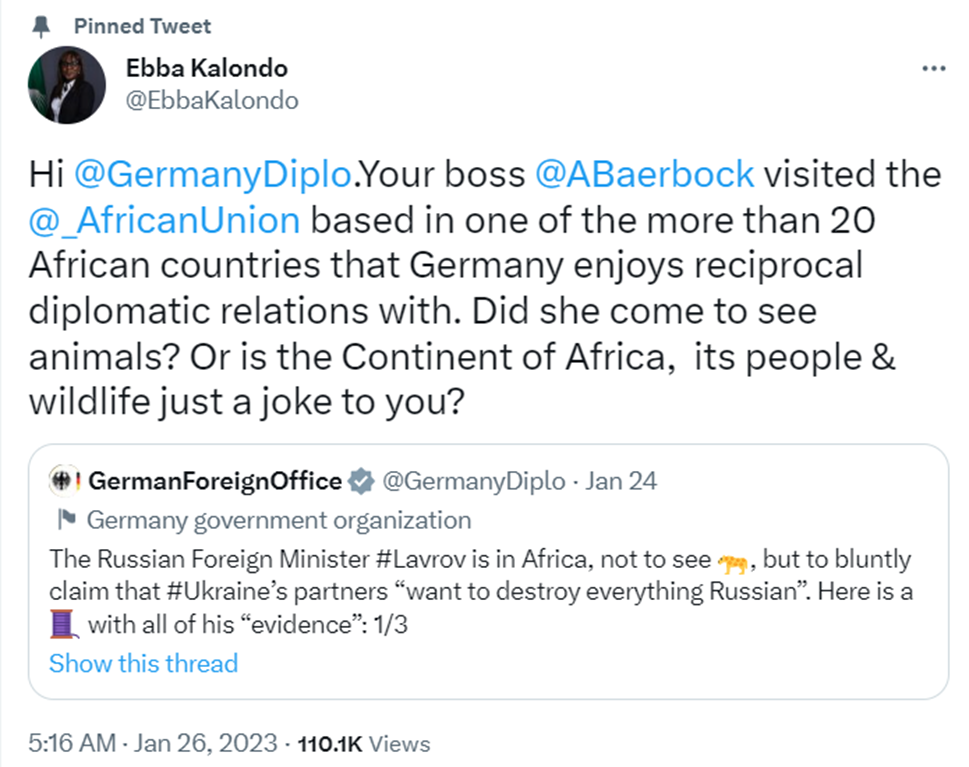The height and width of the screenshot is (767, 969).
Task: View the 110.1K Views analytics
Action: click(x=364, y=744)
